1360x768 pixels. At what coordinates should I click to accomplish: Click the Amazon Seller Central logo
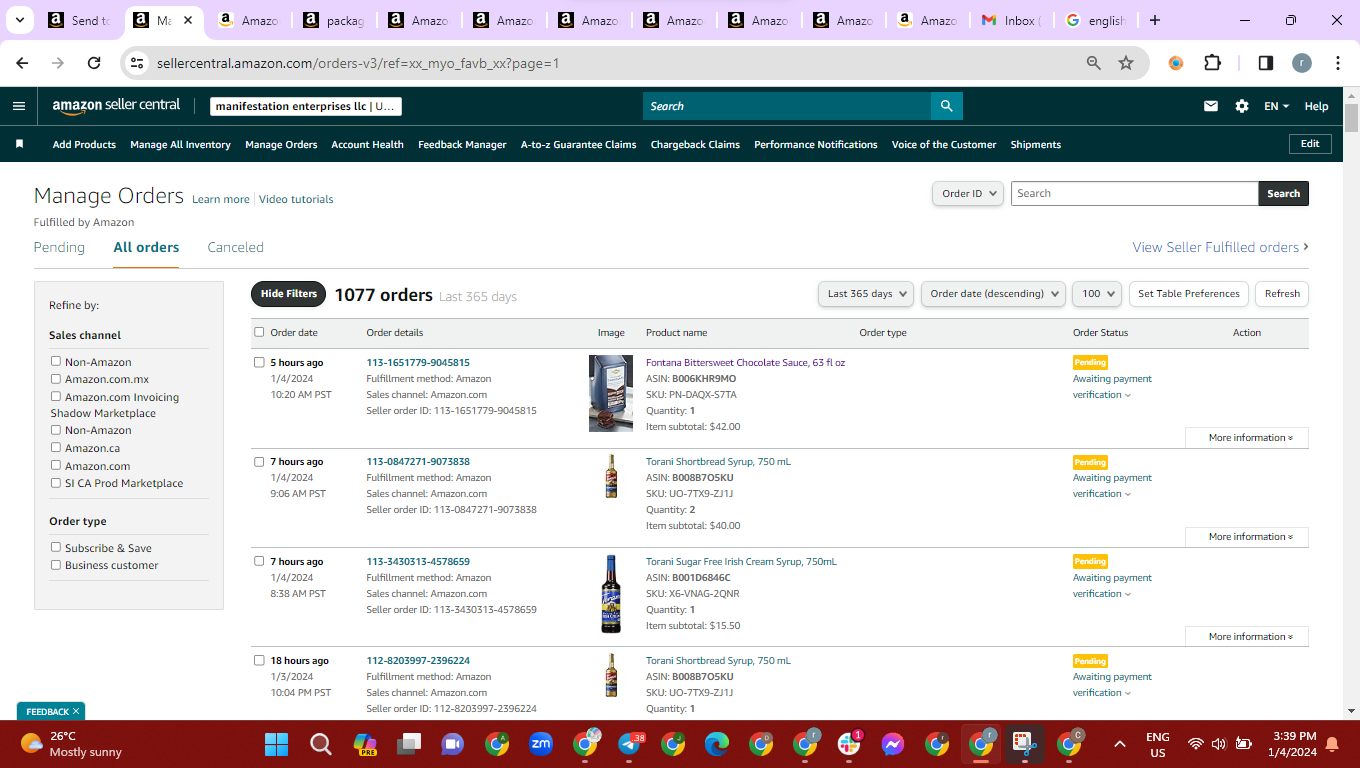(116, 106)
